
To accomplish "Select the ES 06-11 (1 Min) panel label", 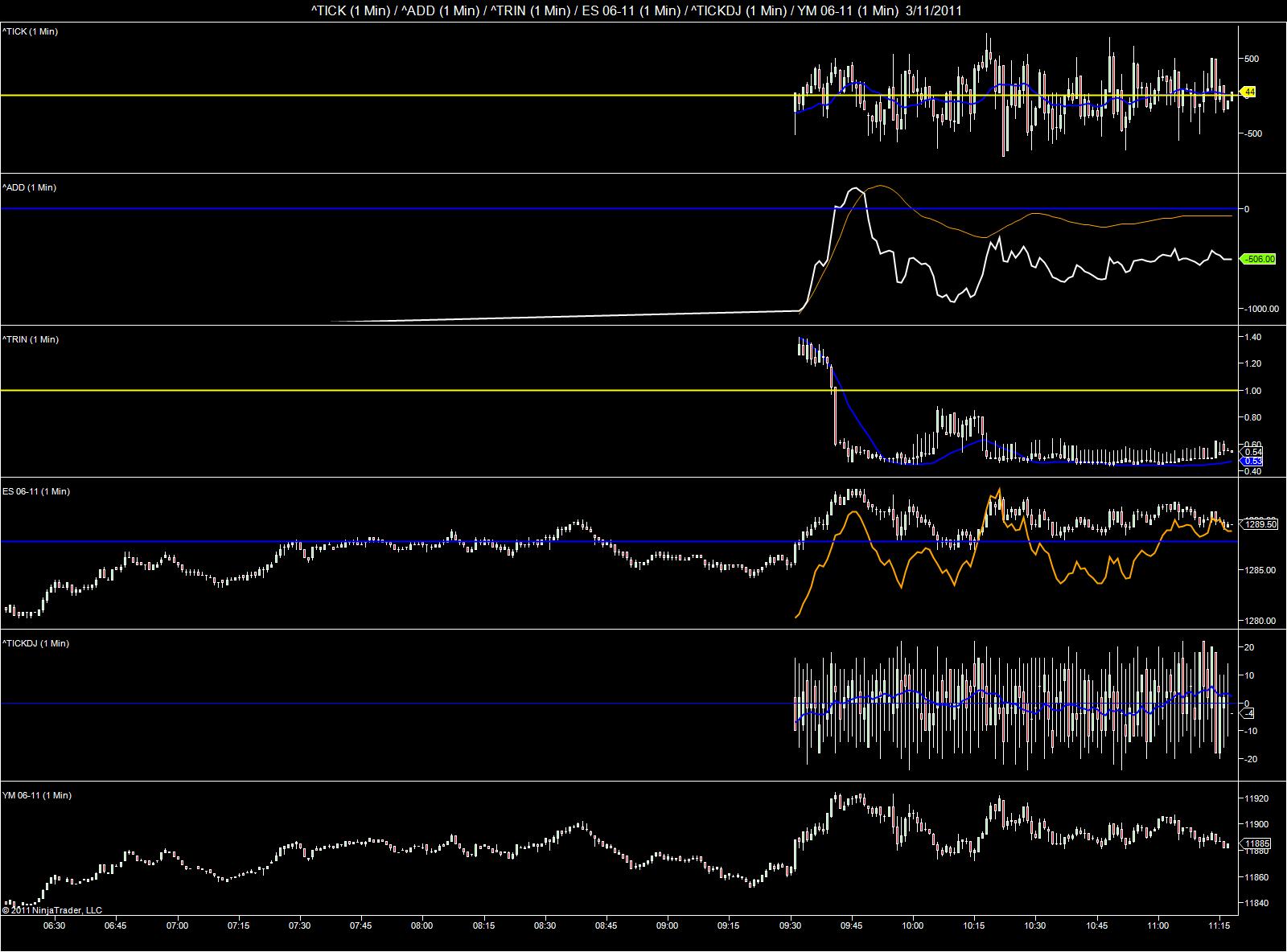I will tap(36, 491).
